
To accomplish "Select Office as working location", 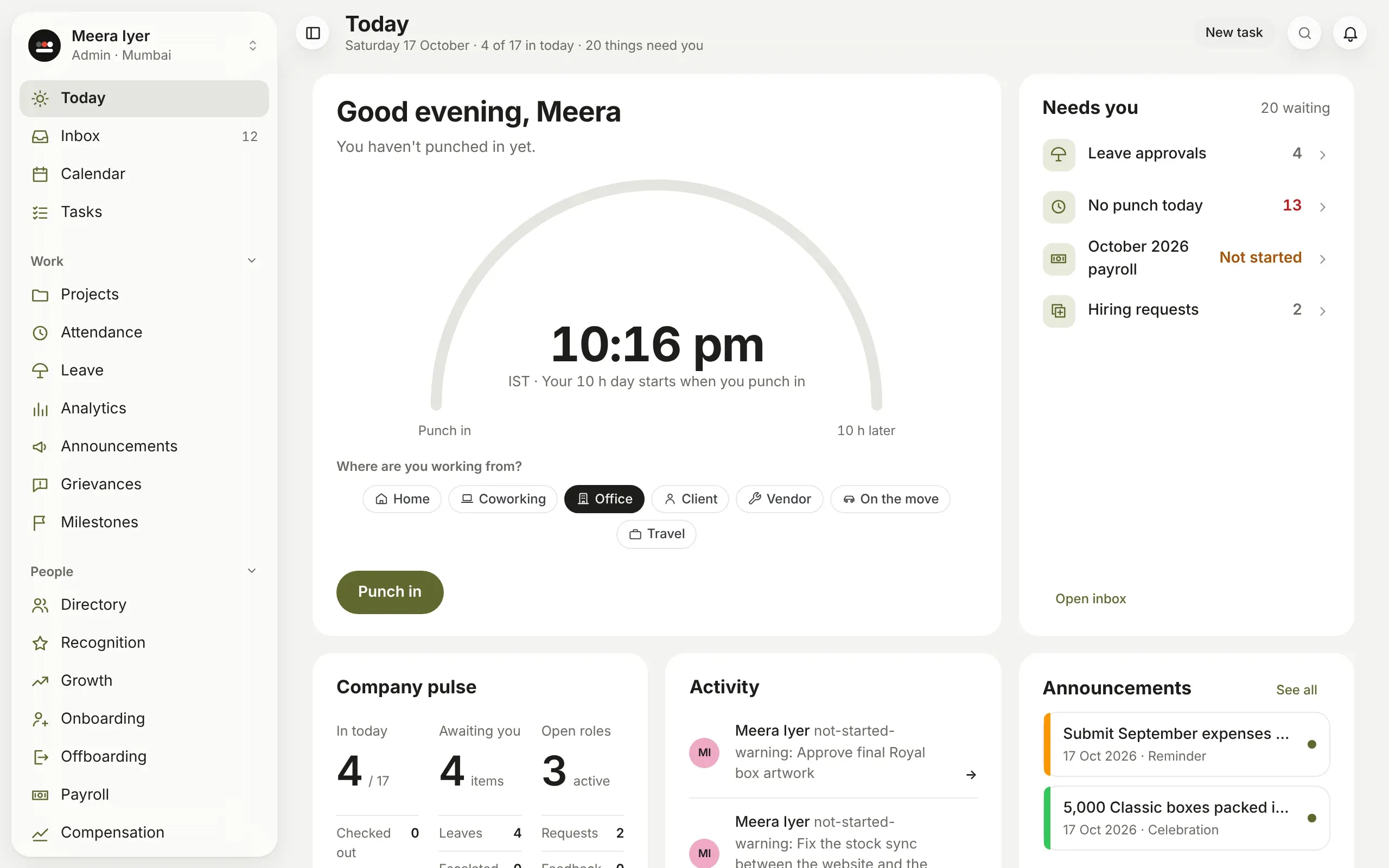I will click(x=604, y=499).
